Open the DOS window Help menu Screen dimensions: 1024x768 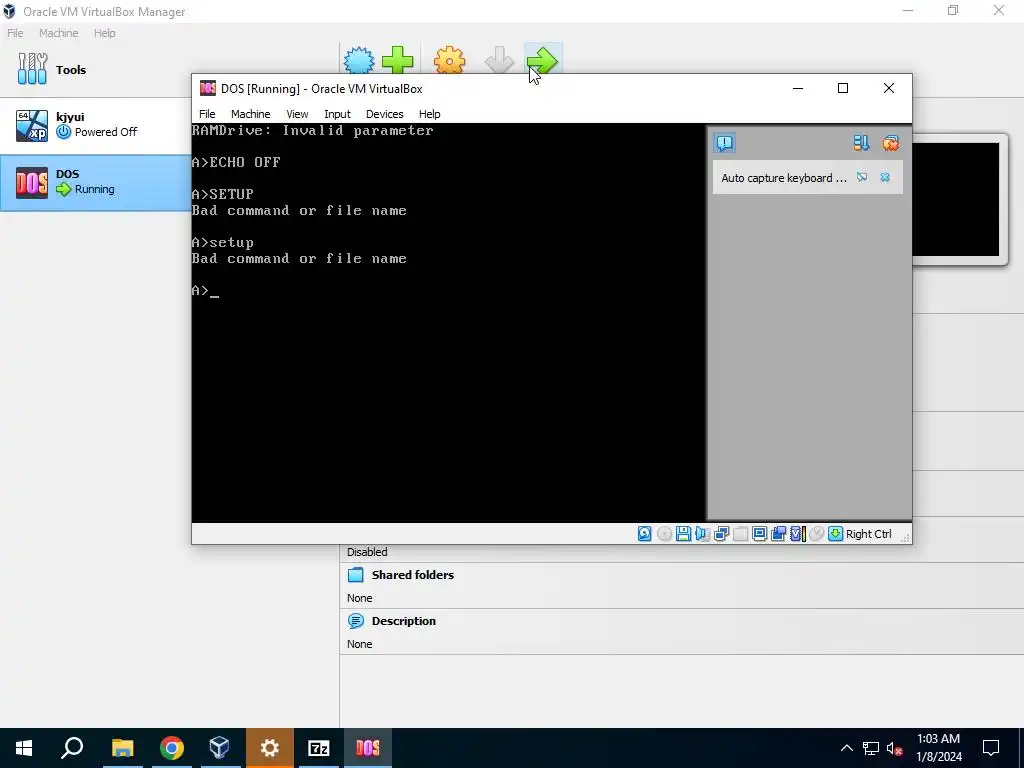[x=430, y=114]
